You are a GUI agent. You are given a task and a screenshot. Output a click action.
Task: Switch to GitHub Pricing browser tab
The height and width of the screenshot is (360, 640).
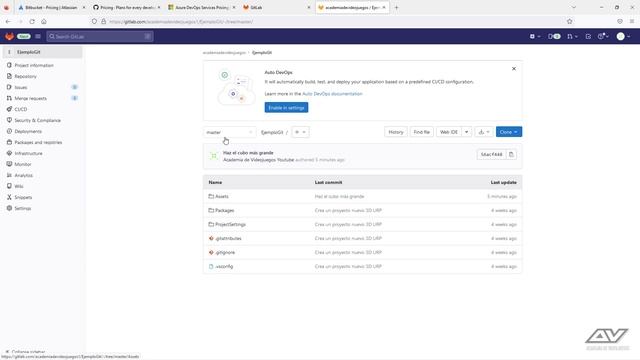(127, 7)
